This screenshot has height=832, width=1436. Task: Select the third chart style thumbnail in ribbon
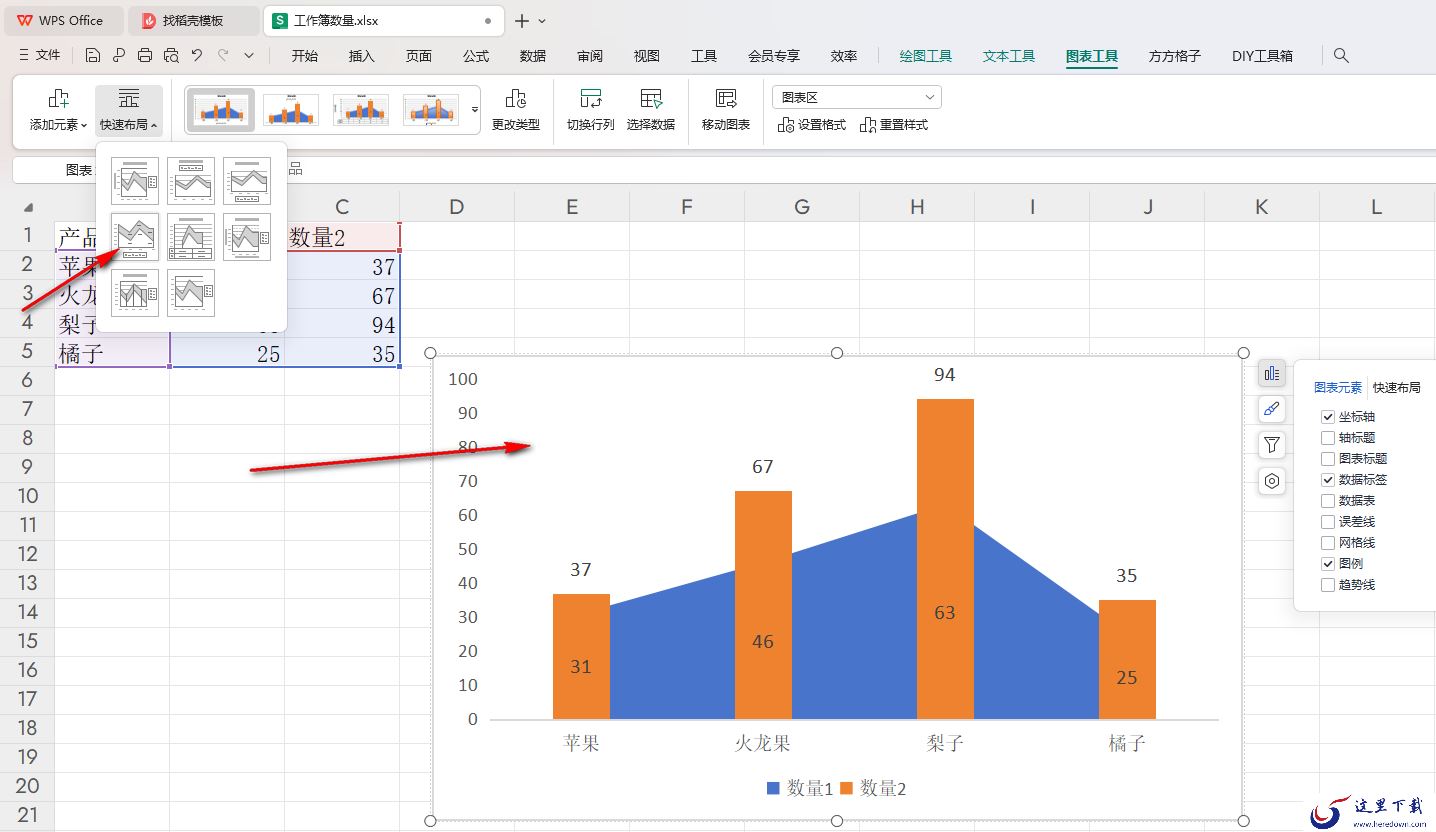pos(361,110)
